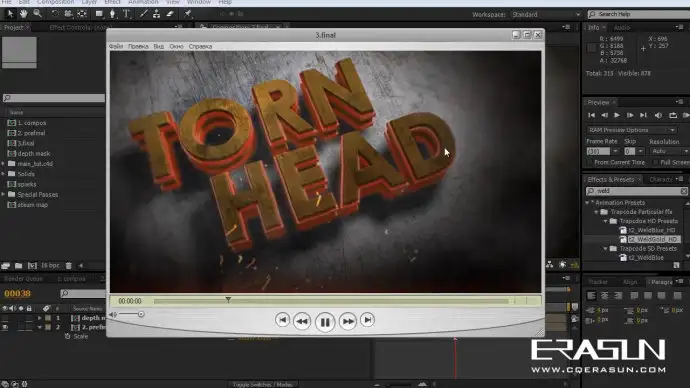Screen dimensions: 690x388
Task: Expand depth mask layer properties
Action: pyautogui.click(x=40, y=318)
